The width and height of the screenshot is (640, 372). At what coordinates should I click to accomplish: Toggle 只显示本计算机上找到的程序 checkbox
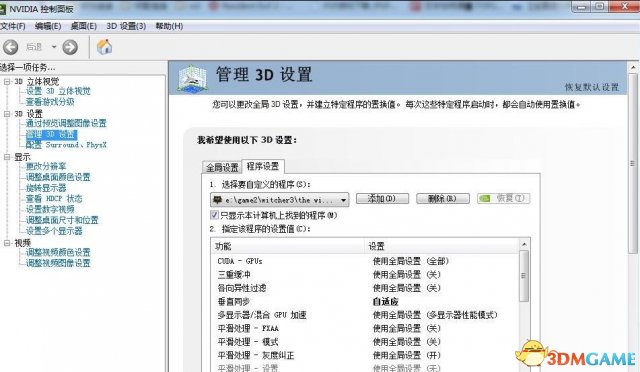[x=214, y=215]
